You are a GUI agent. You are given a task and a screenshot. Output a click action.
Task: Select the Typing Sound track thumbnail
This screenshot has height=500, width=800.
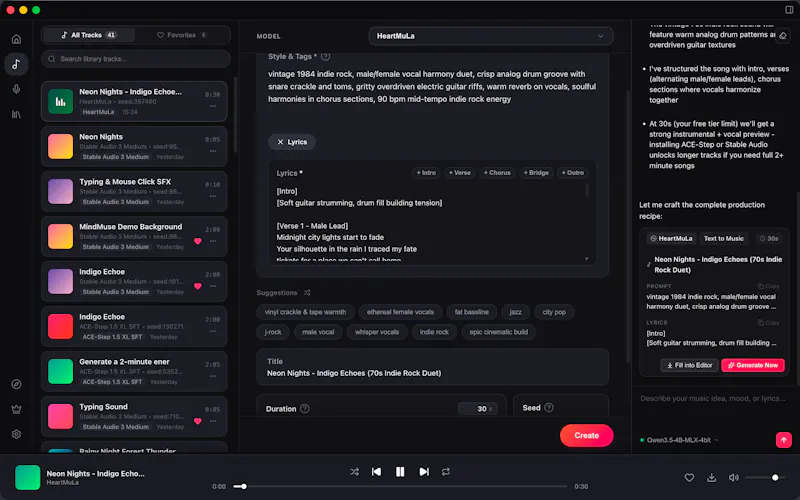[60, 416]
